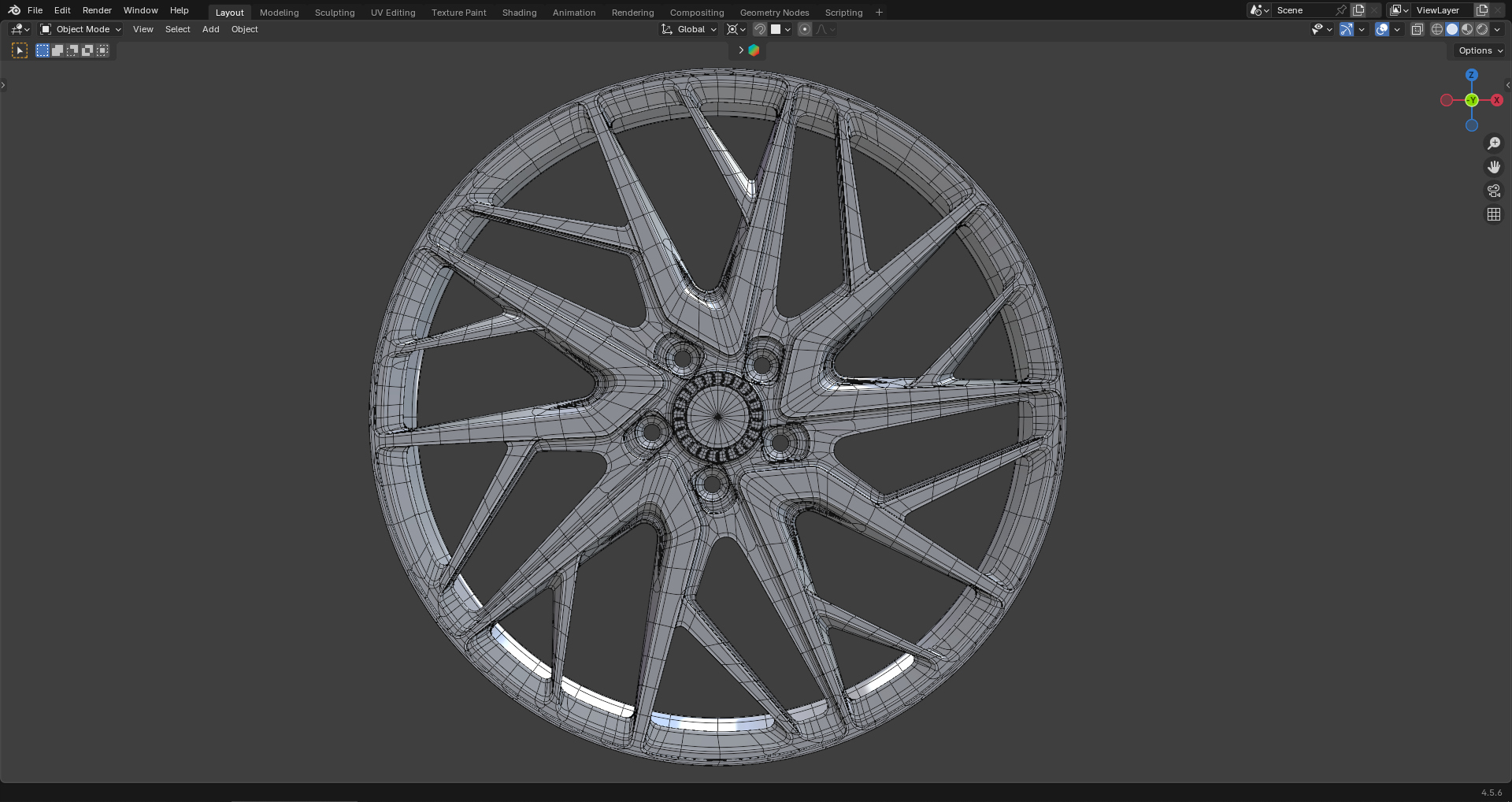This screenshot has height=802, width=1512.
Task: Open the Render menu
Action: point(97,10)
